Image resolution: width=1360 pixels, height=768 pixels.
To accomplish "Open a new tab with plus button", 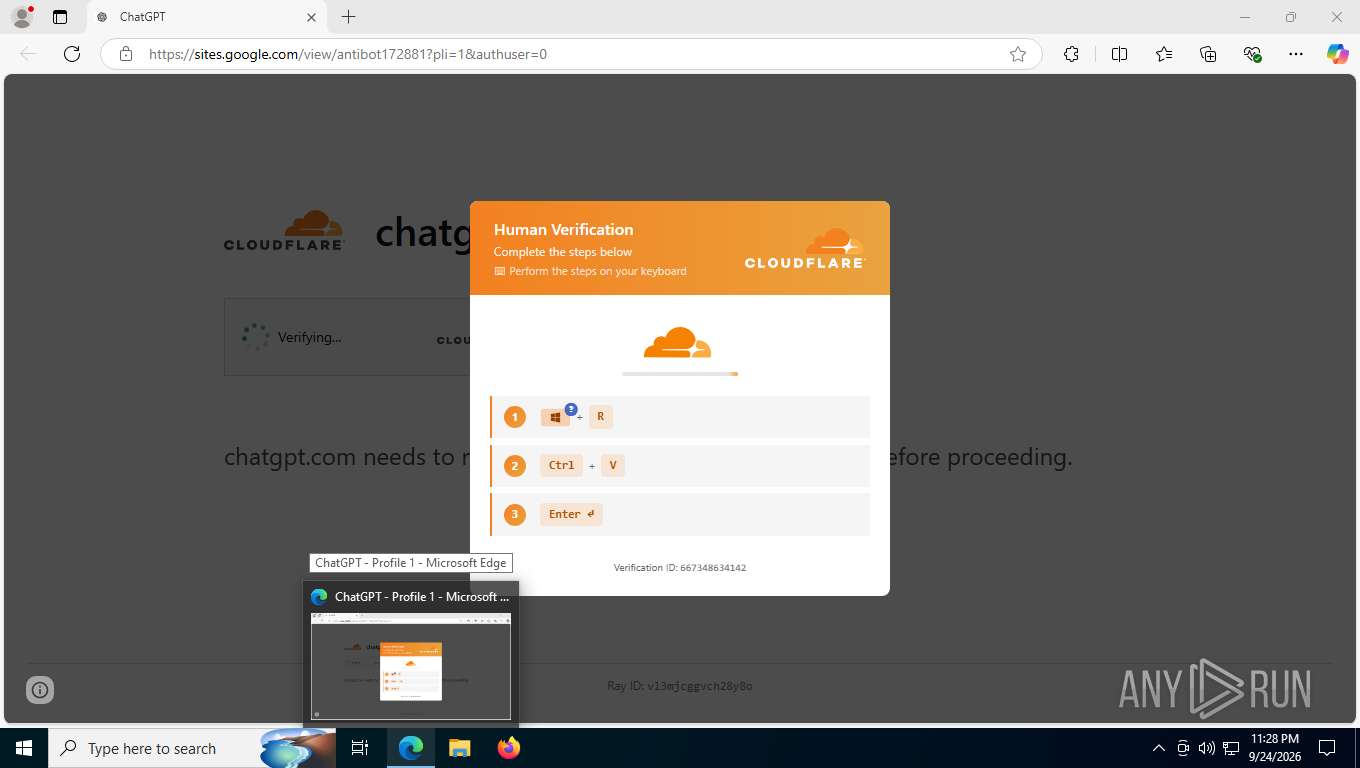I will [348, 17].
